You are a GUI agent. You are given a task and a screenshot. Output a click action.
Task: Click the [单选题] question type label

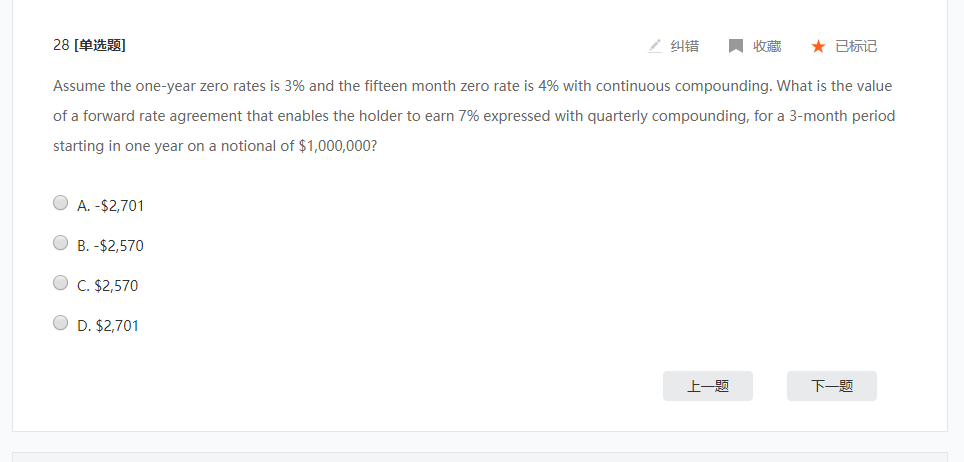100,45
